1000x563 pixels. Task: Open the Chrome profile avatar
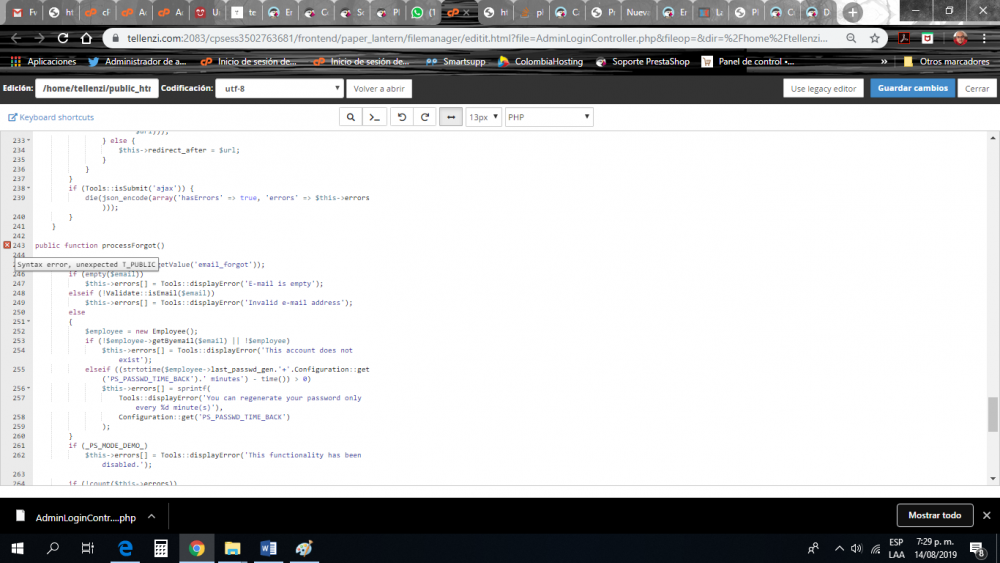click(x=960, y=38)
